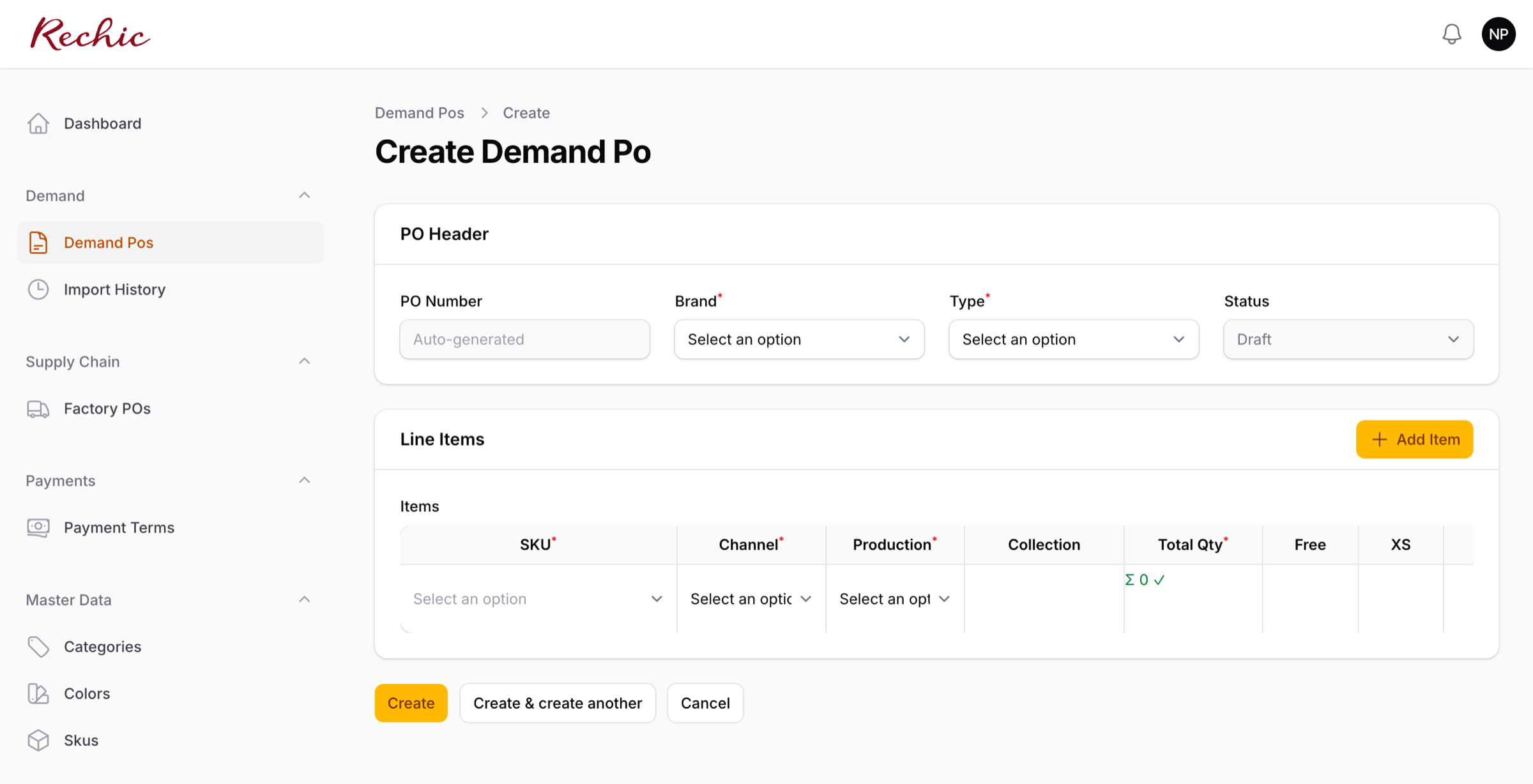Image resolution: width=1533 pixels, height=784 pixels.
Task: Open Colors in the sidebar
Action: 170,693
